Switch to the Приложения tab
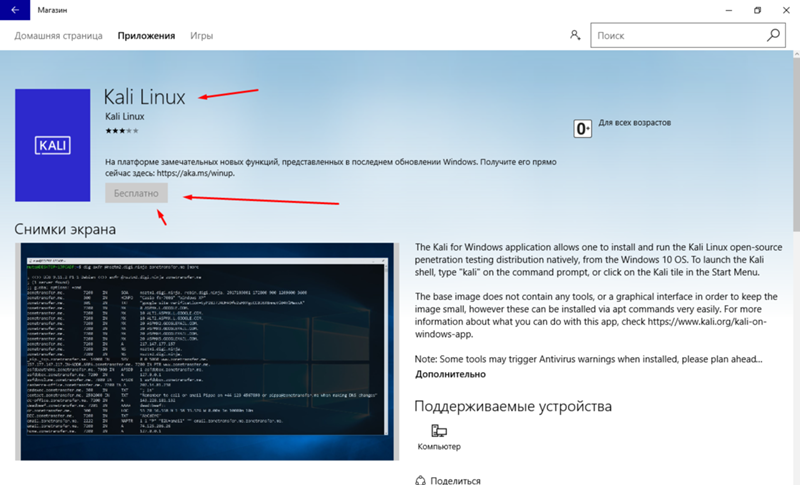800x485 pixels. click(146, 36)
